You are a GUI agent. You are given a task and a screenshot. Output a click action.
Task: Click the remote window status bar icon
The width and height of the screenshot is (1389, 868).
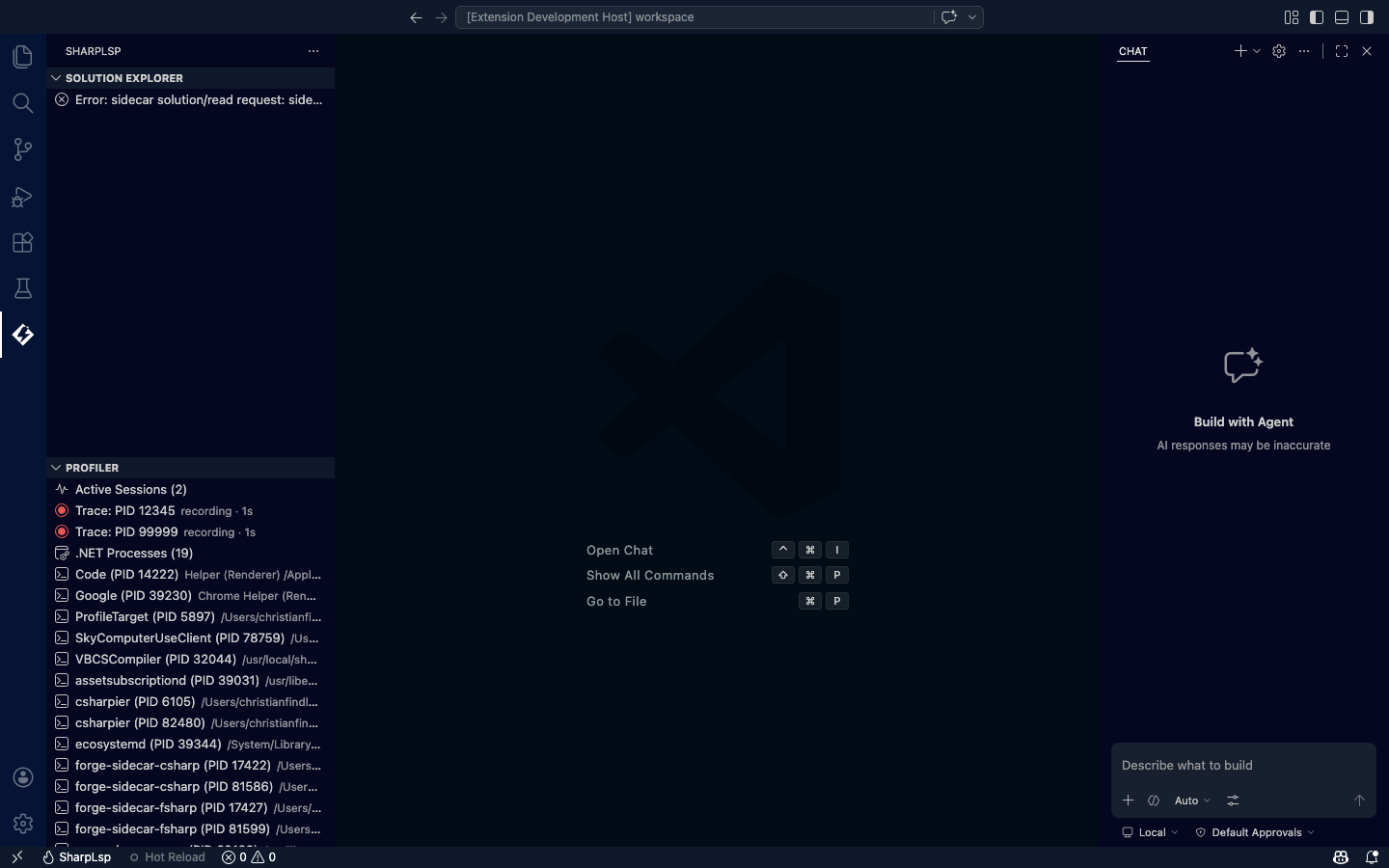pos(16,856)
